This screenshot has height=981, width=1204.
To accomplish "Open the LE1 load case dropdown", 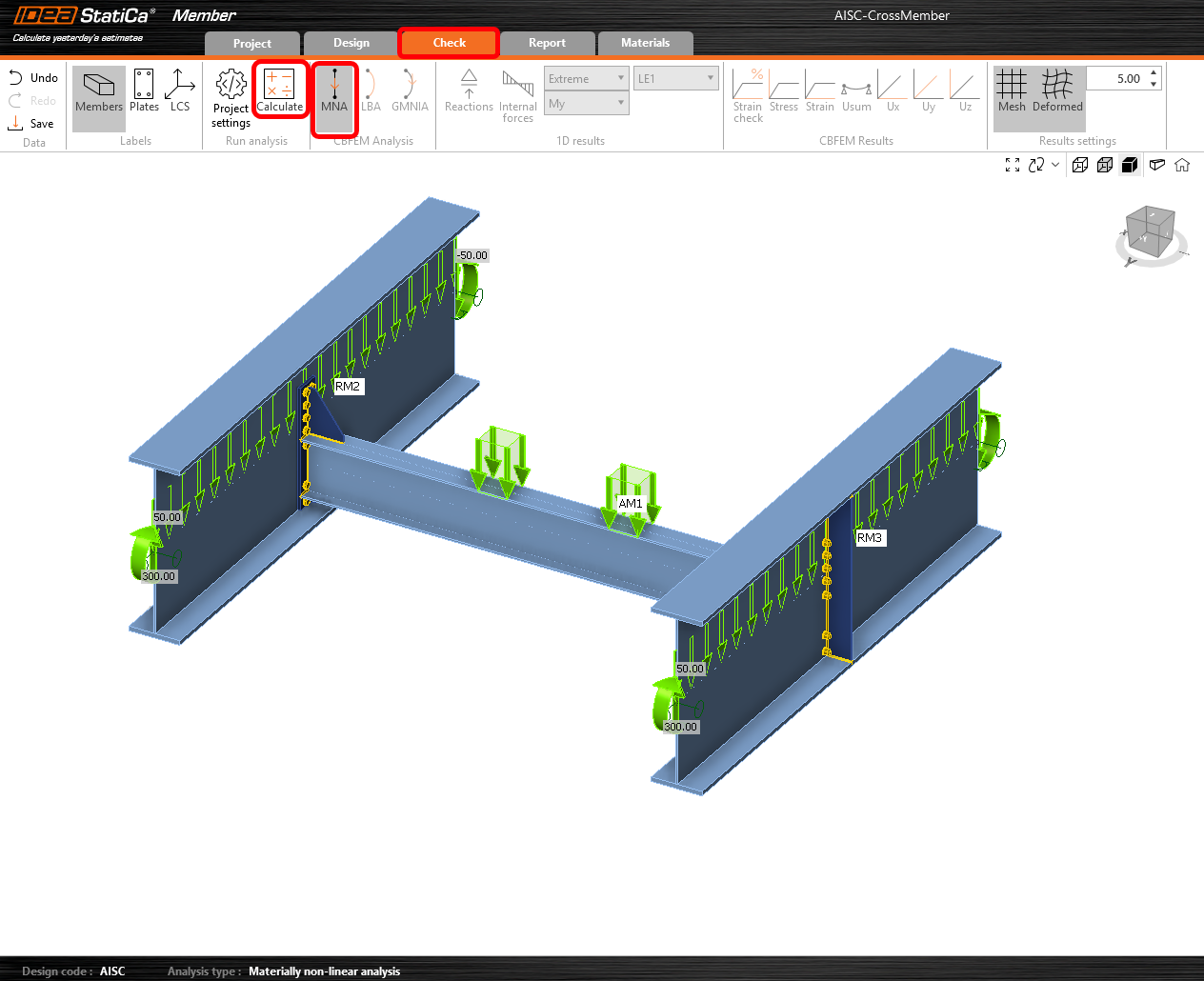I will click(x=675, y=78).
